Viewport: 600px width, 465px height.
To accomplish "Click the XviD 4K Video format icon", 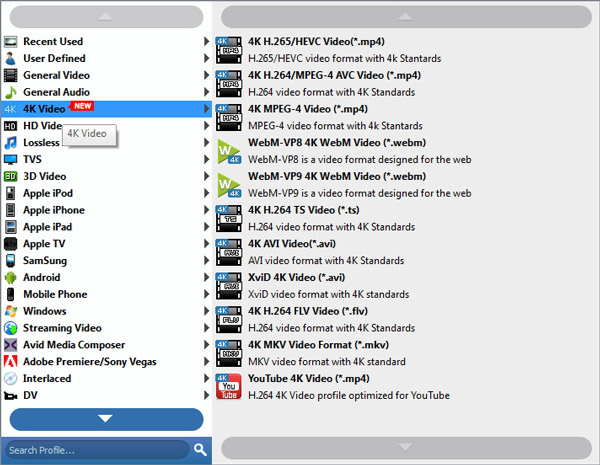I will click(x=228, y=286).
